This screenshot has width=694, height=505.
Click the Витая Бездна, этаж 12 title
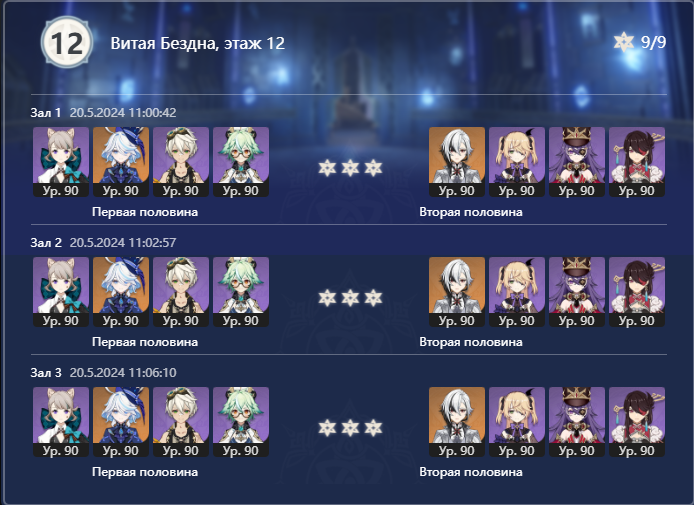tap(197, 43)
